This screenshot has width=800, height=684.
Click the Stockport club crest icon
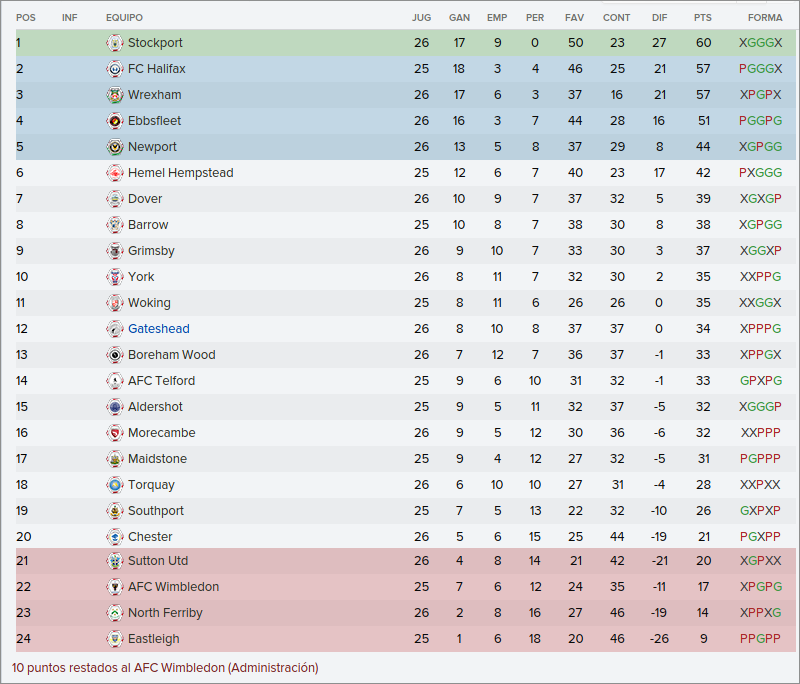point(115,43)
